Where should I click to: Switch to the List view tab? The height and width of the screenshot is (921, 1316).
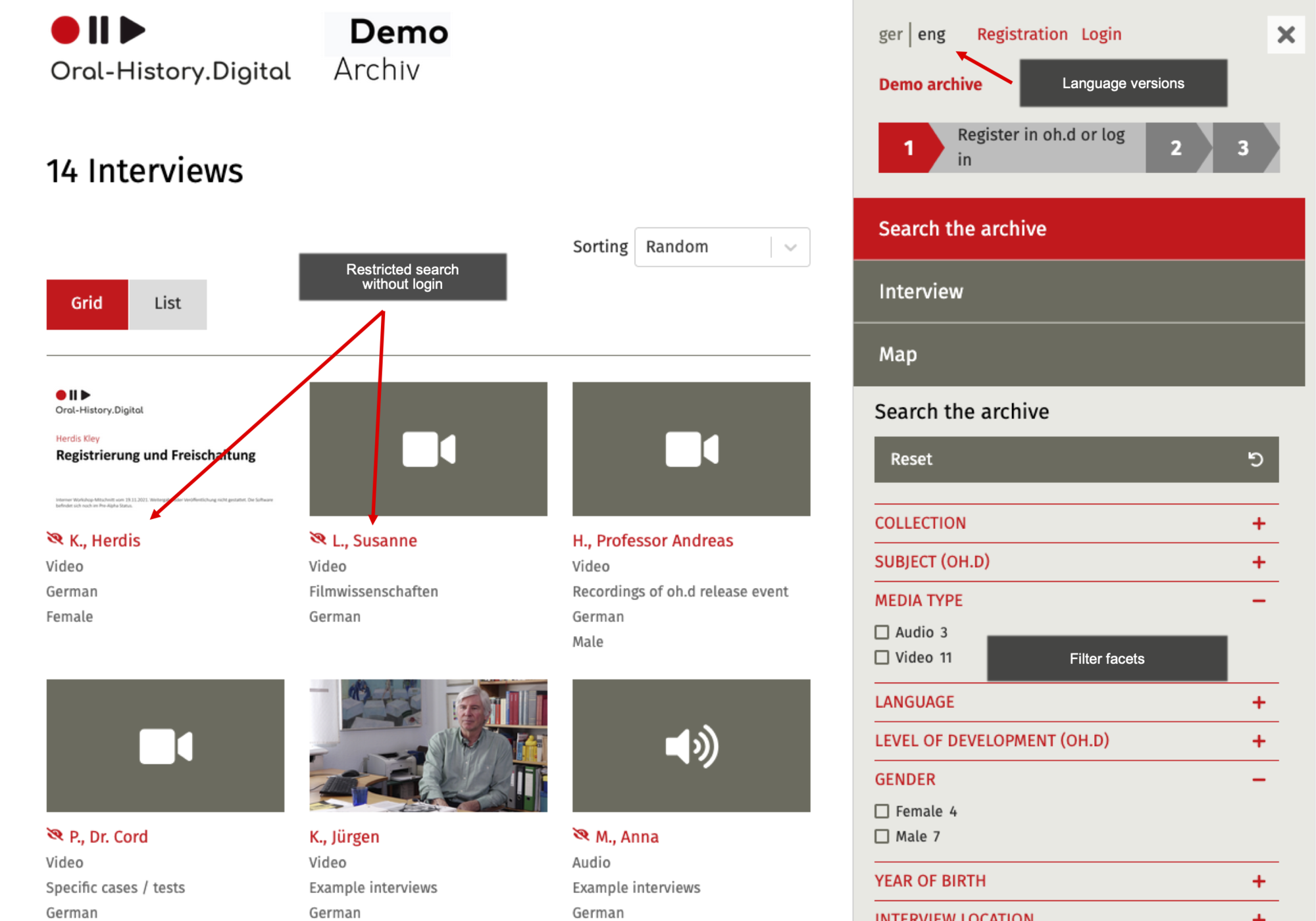(x=167, y=303)
